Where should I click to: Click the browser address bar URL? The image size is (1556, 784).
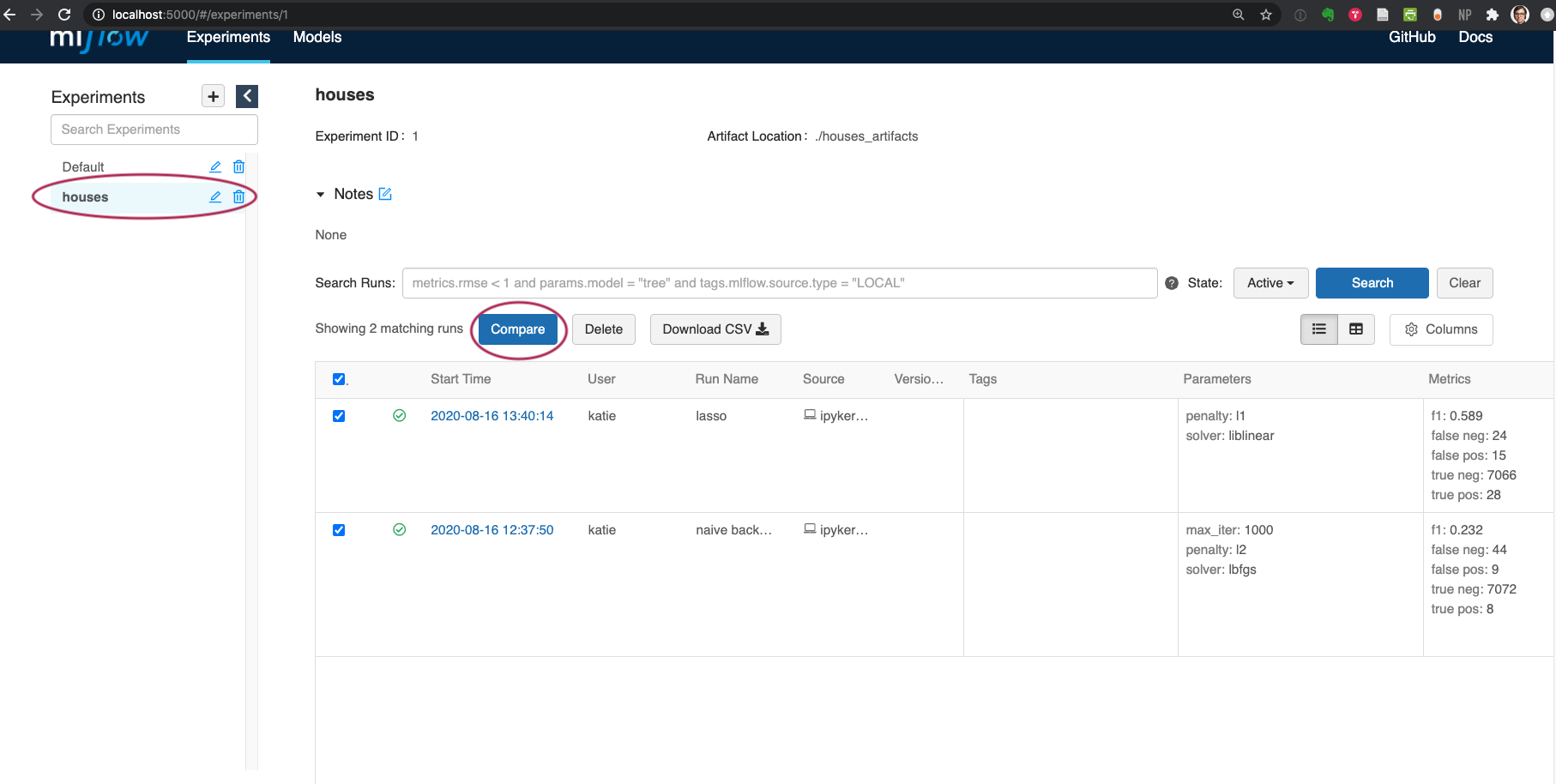pyautogui.click(x=200, y=15)
